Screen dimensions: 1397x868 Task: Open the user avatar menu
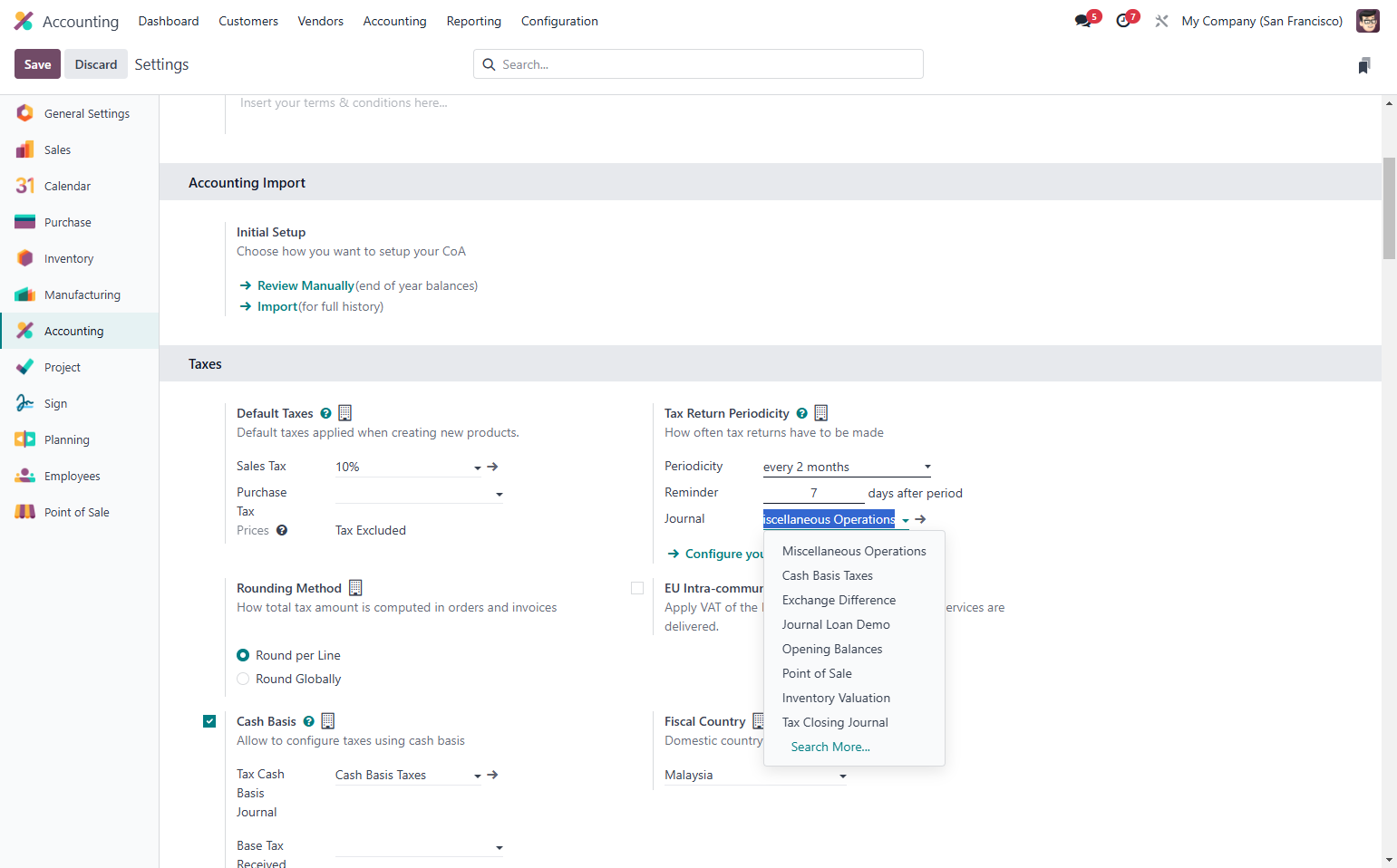pos(1367,21)
